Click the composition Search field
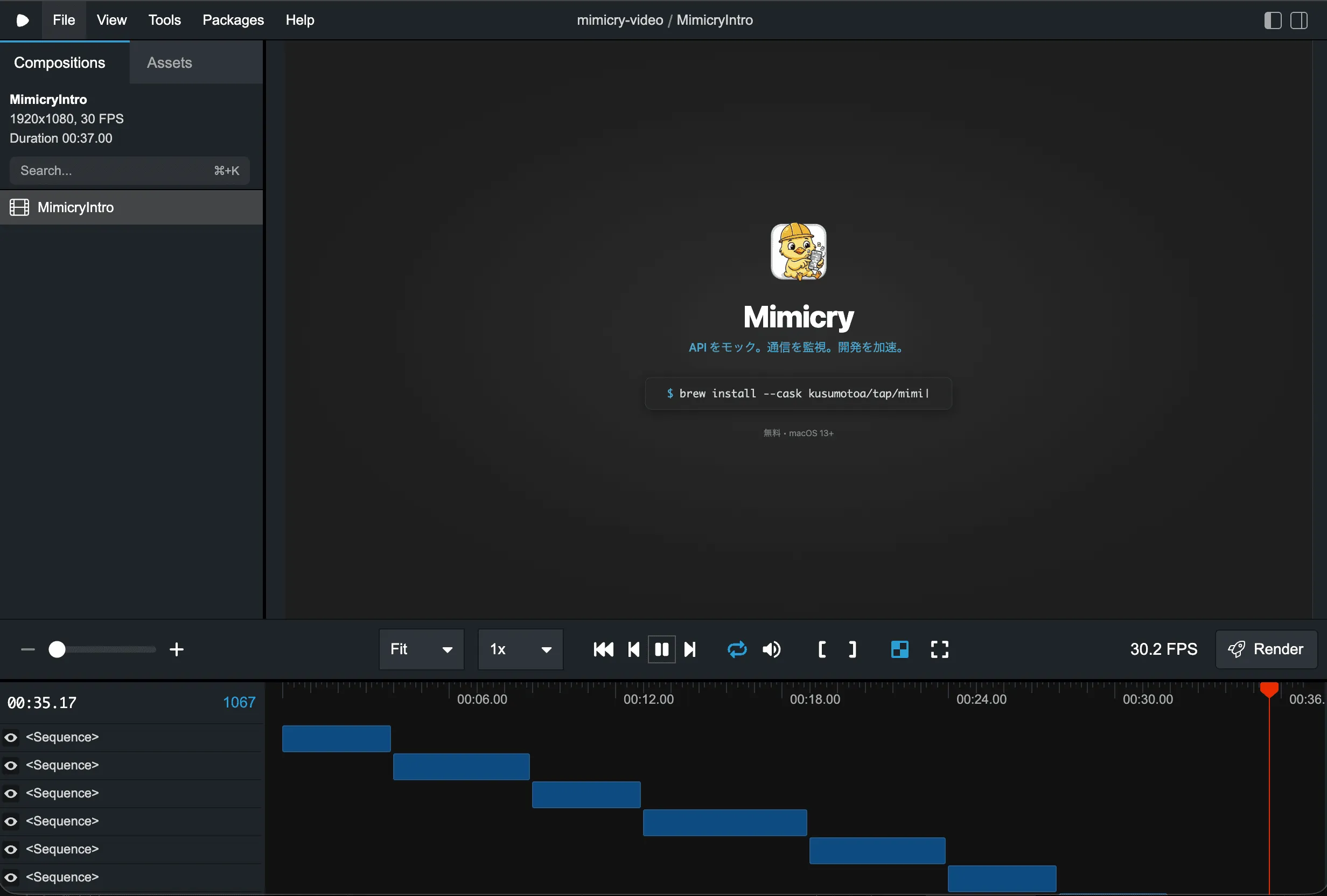The width and height of the screenshot is (1327, 896). point(130,171)
